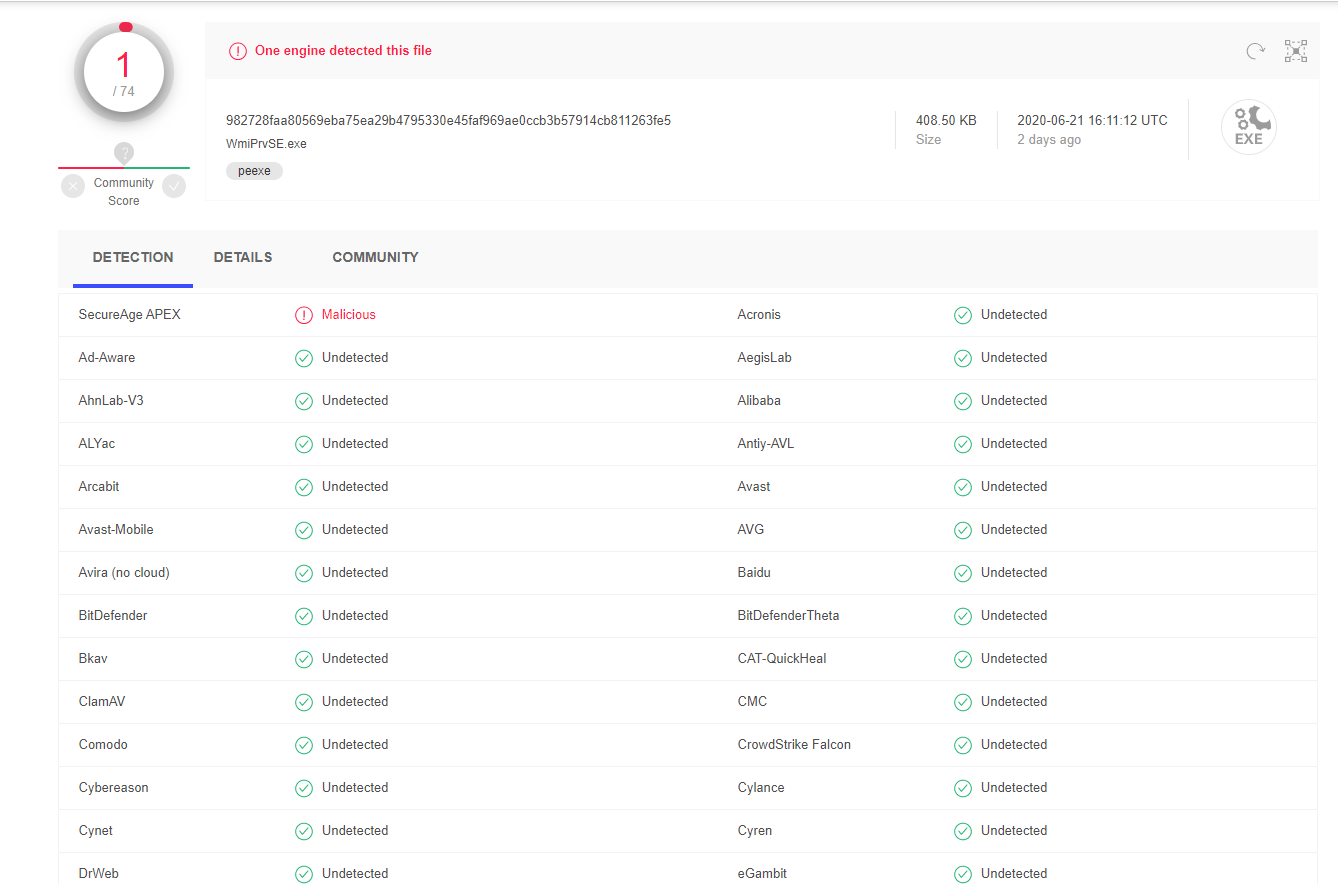Click the green check icon for CrowdStrike Falcon
The image size is (1338, 885).
[x=963, y=745]
